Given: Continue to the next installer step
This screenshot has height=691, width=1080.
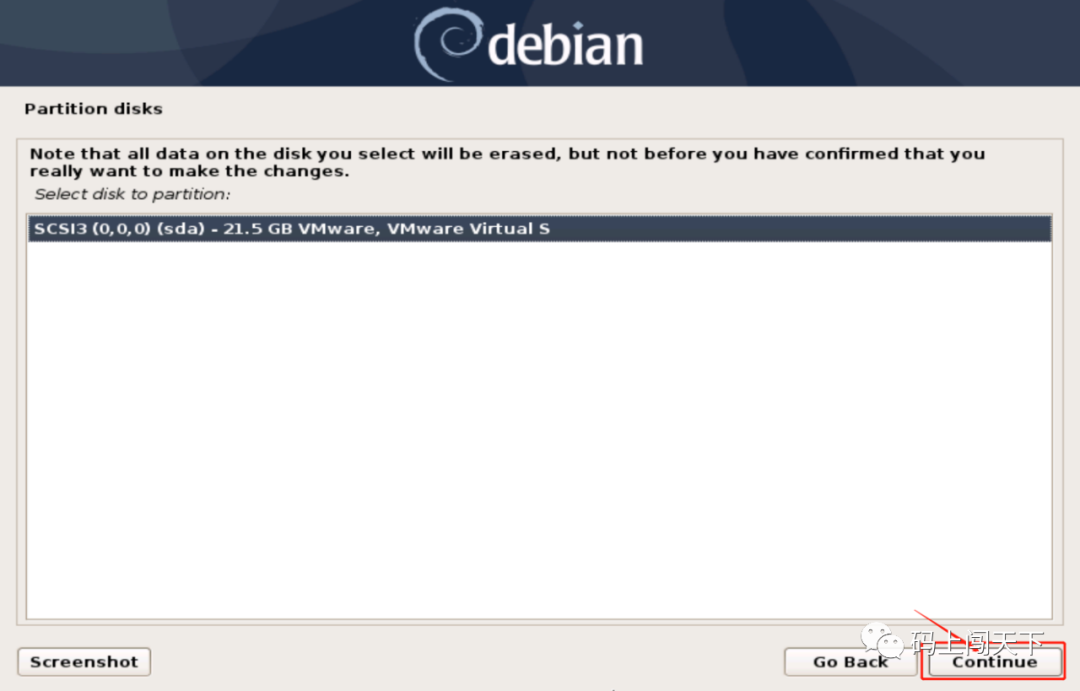Looking at the screenshot, I should tap(994, 662).
